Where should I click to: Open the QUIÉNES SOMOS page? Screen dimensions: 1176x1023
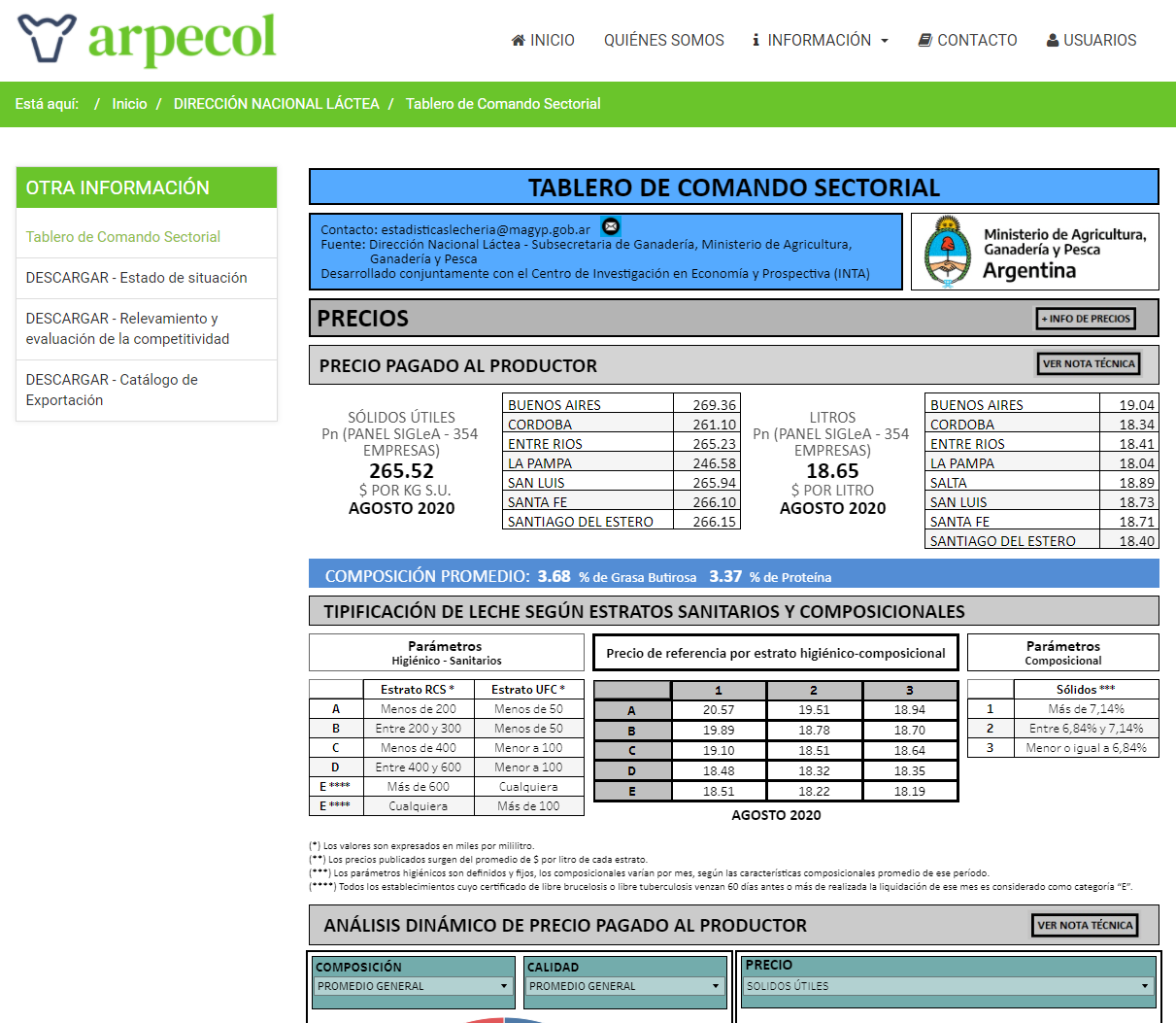(664, 40)
